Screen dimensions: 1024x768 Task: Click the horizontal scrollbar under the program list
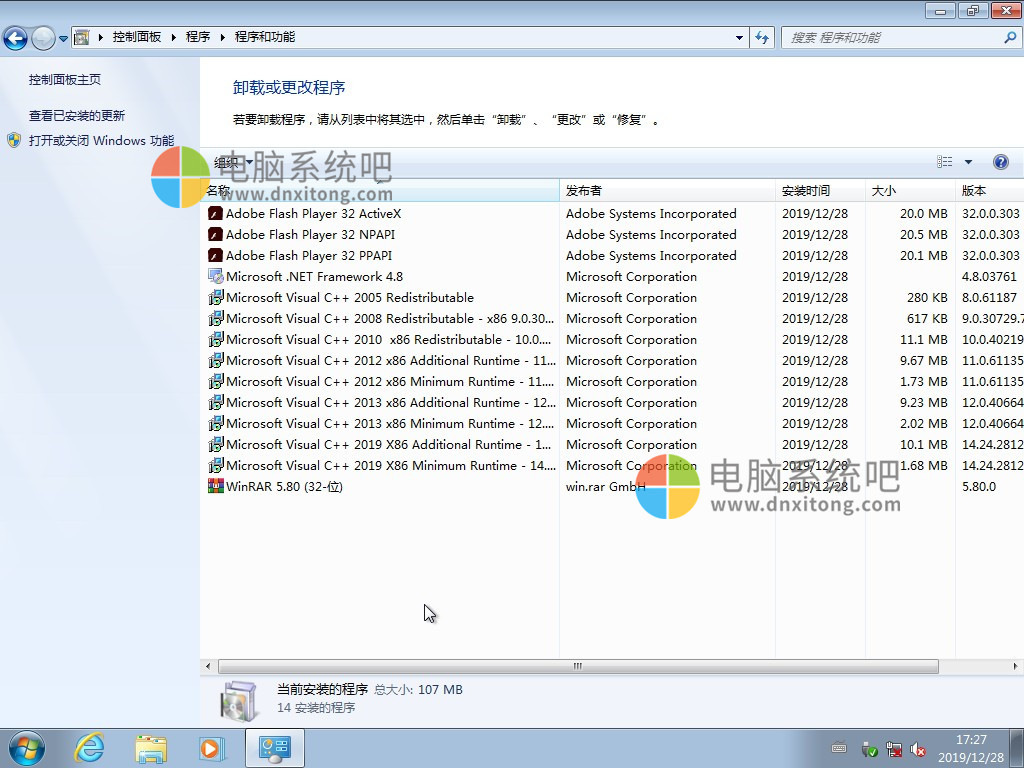[x=577, y=666]
